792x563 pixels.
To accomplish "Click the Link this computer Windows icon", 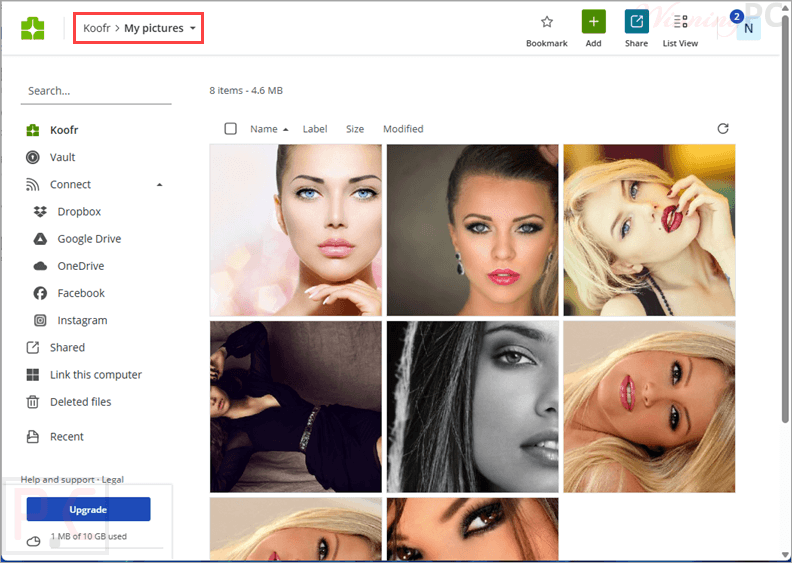I will tap(33, 375).
